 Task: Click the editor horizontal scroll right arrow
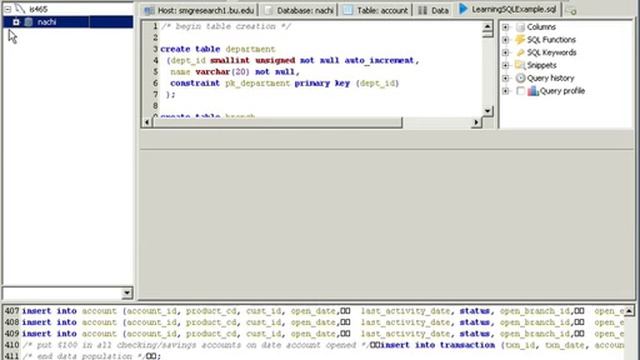pyautogui.click(x=476, y=122)
